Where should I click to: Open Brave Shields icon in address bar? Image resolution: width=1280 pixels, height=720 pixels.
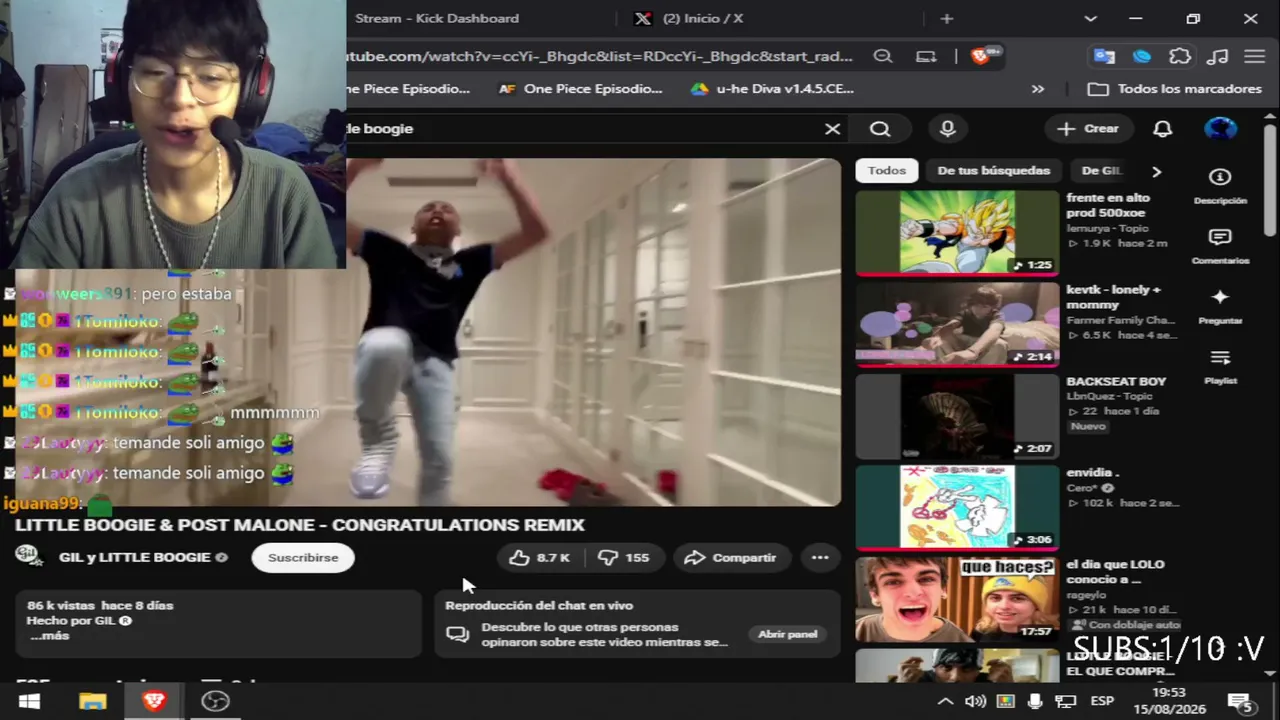tap(981, 56)
